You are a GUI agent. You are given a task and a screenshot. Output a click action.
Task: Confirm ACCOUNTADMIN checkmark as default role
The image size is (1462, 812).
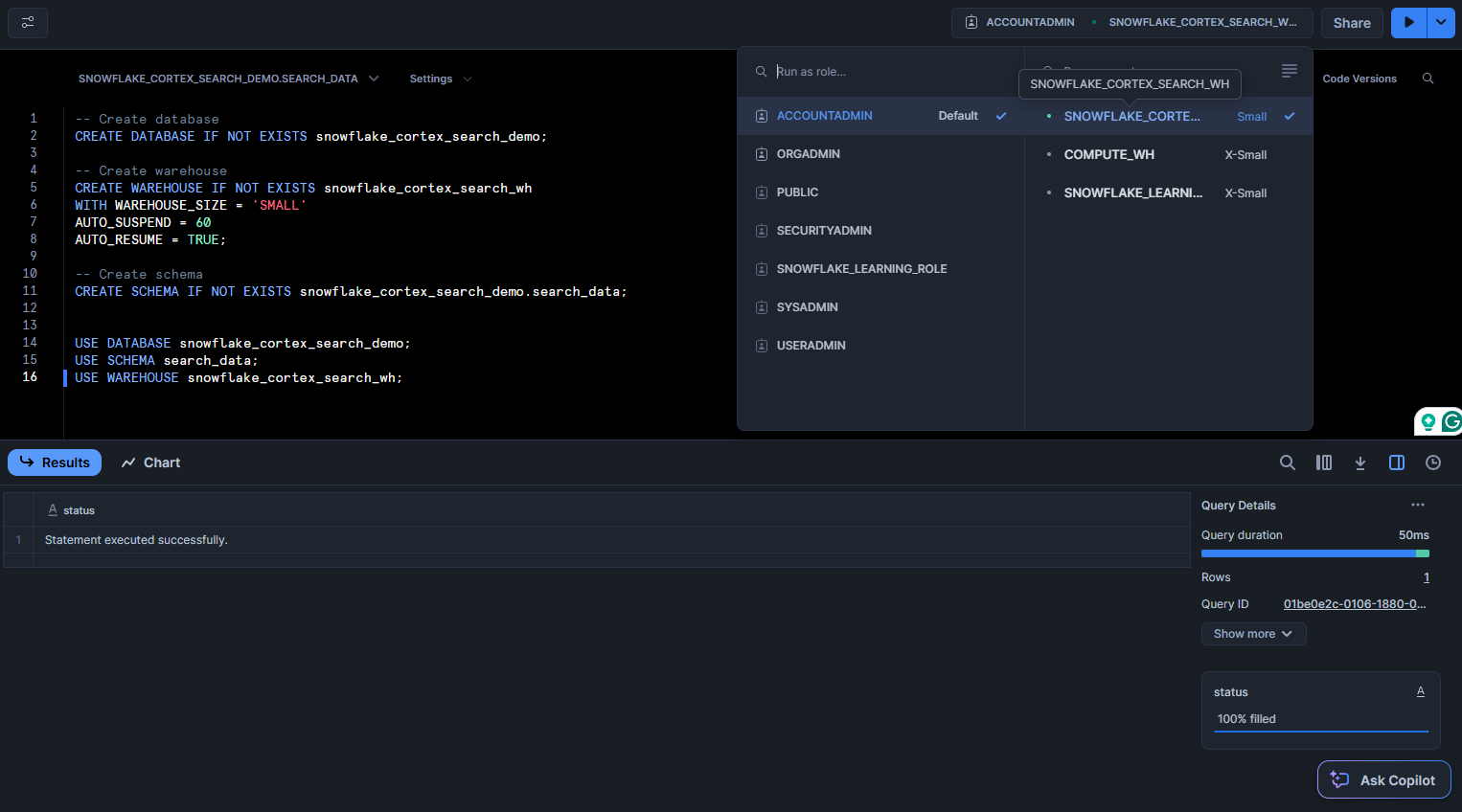click(1000, 115)
